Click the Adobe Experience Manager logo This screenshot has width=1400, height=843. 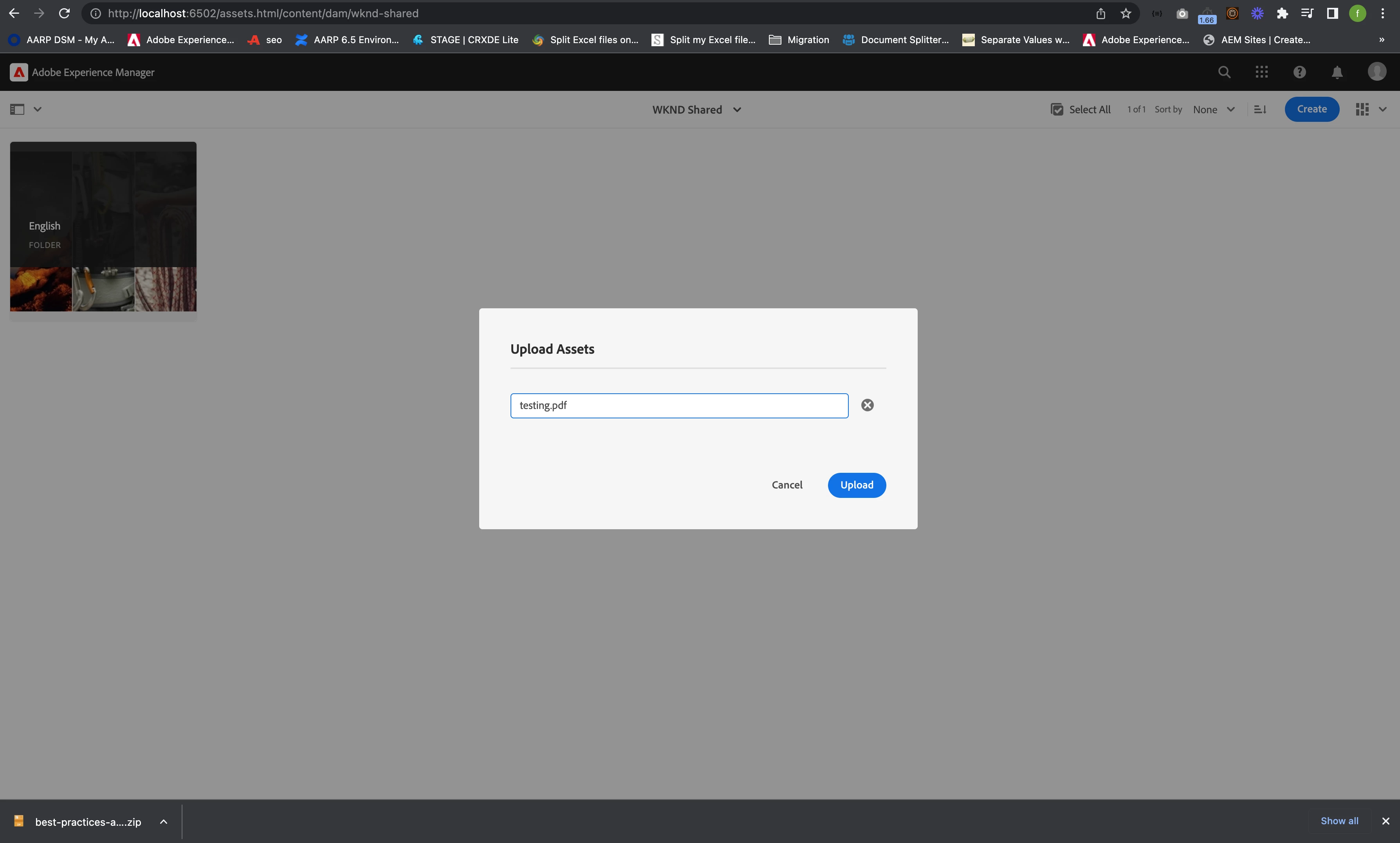point(19,72)
